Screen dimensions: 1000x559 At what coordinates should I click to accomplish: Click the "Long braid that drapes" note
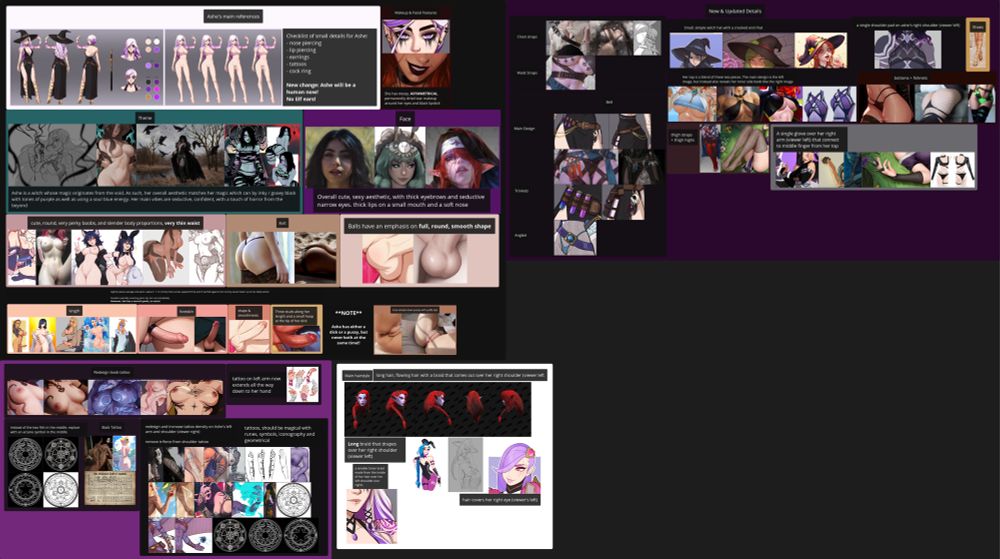[x=375, y=449]
